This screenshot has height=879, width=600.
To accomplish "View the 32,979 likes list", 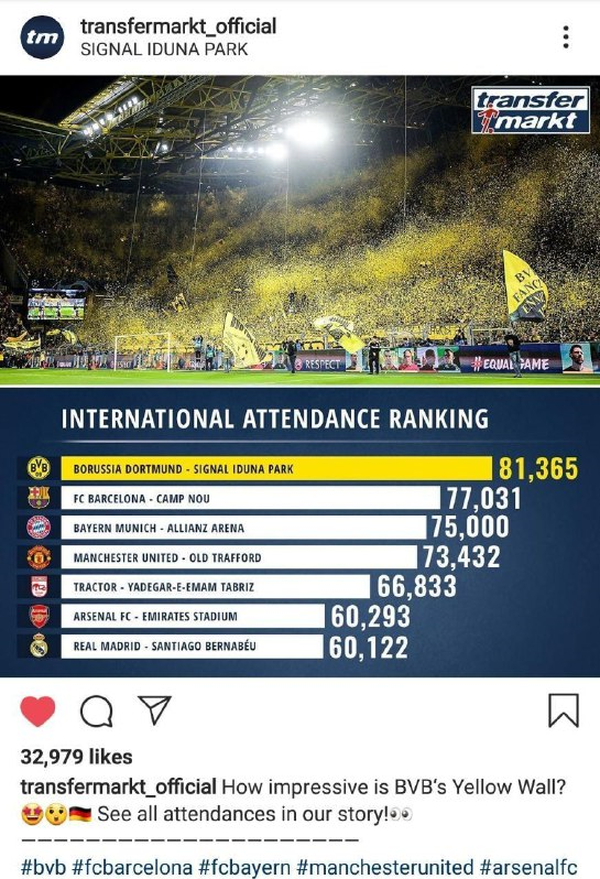I will point(77,757).
